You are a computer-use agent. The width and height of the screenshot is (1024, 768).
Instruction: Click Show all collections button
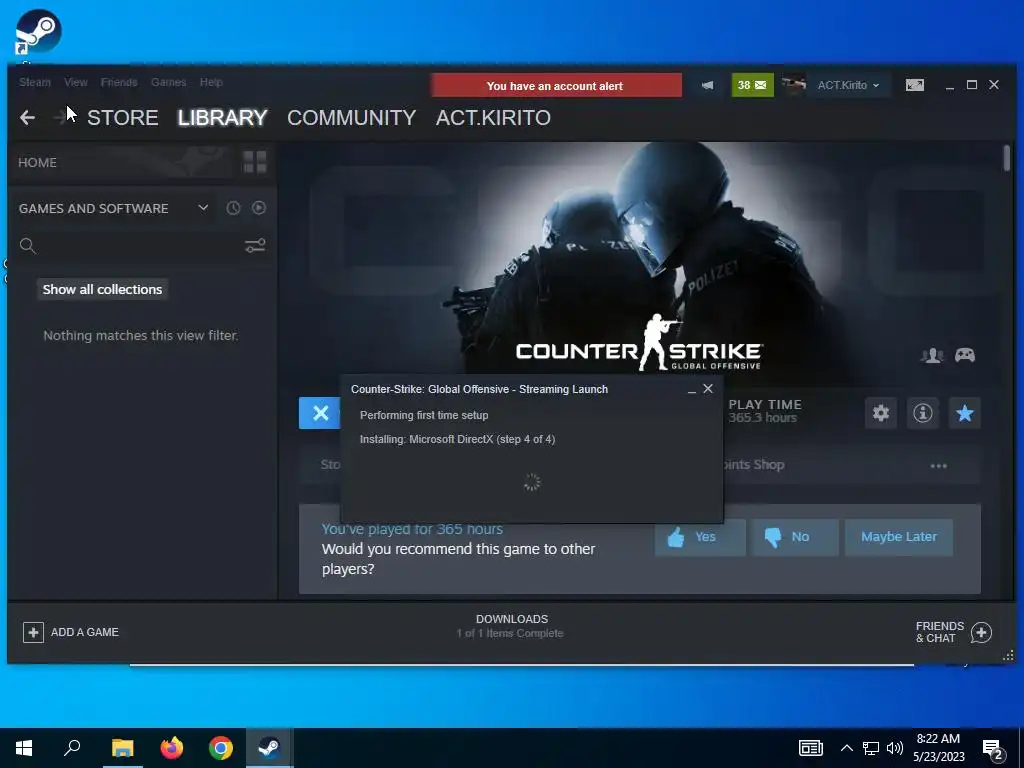[103, 289]
